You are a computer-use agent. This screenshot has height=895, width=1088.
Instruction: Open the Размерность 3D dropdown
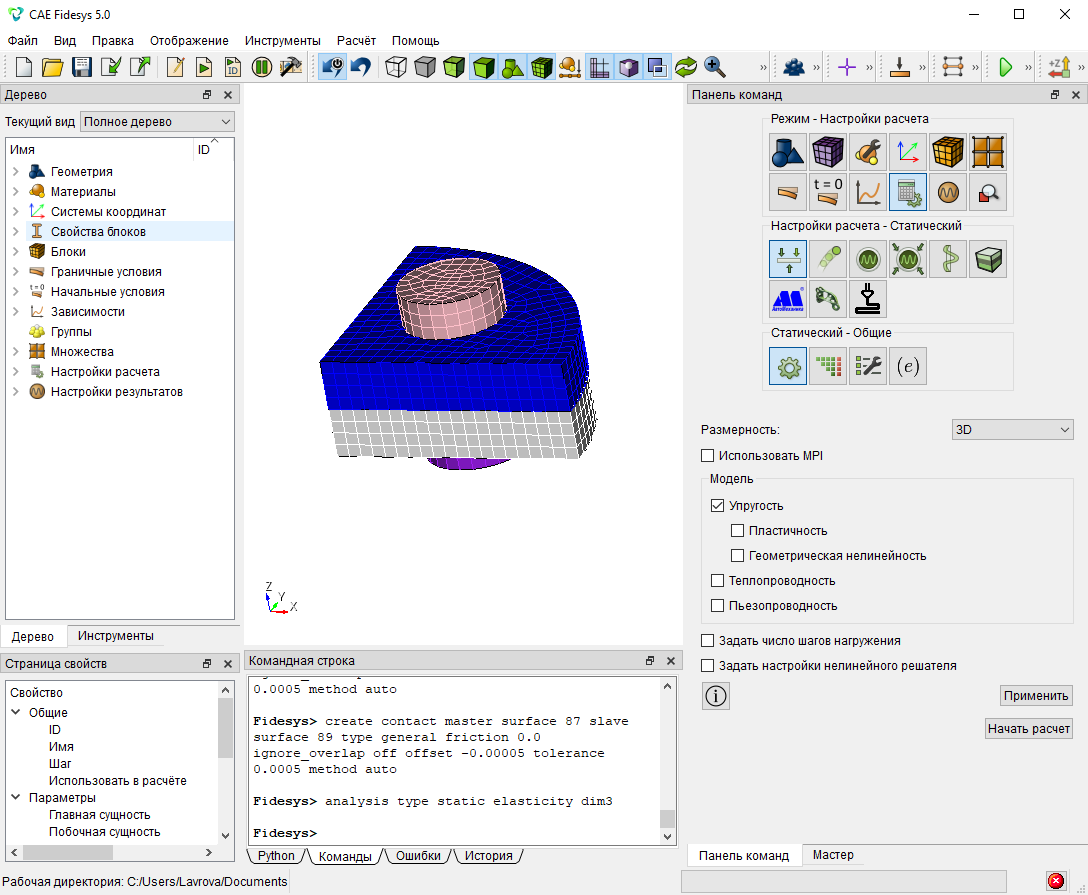(1012, 429)
